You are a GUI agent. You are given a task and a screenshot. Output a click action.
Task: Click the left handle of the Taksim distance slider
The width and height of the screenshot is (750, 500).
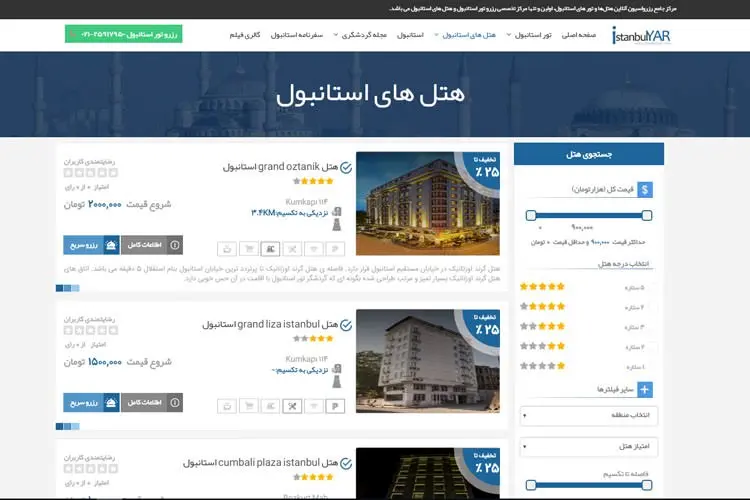point(530,485)
